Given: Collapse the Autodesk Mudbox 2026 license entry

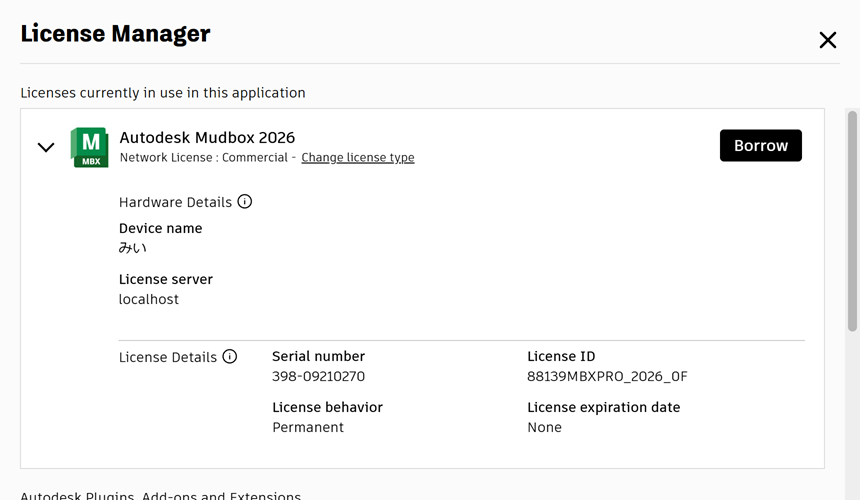Looking at the screenshot, I should point(46,147).
